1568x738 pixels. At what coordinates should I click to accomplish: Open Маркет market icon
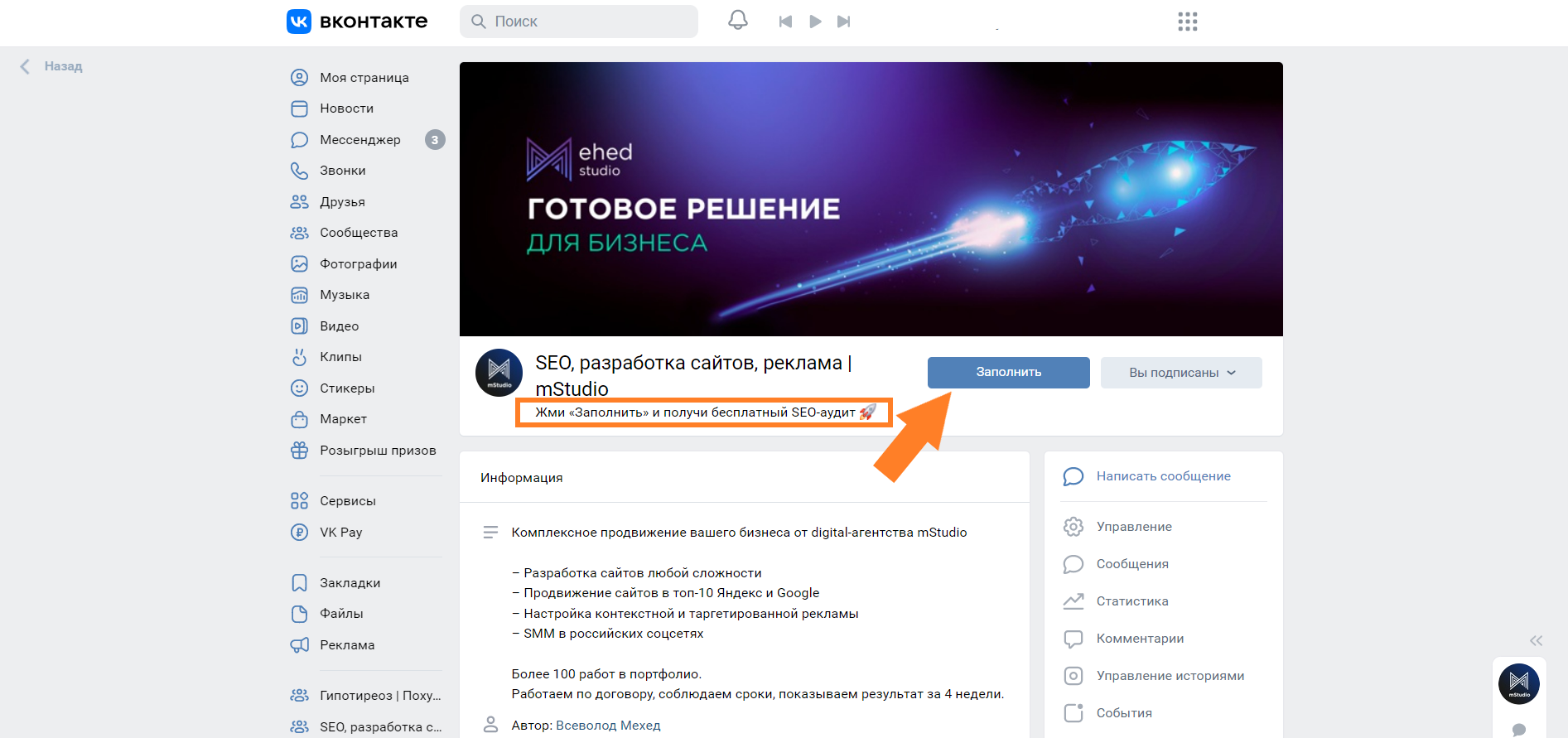[299, 419]
